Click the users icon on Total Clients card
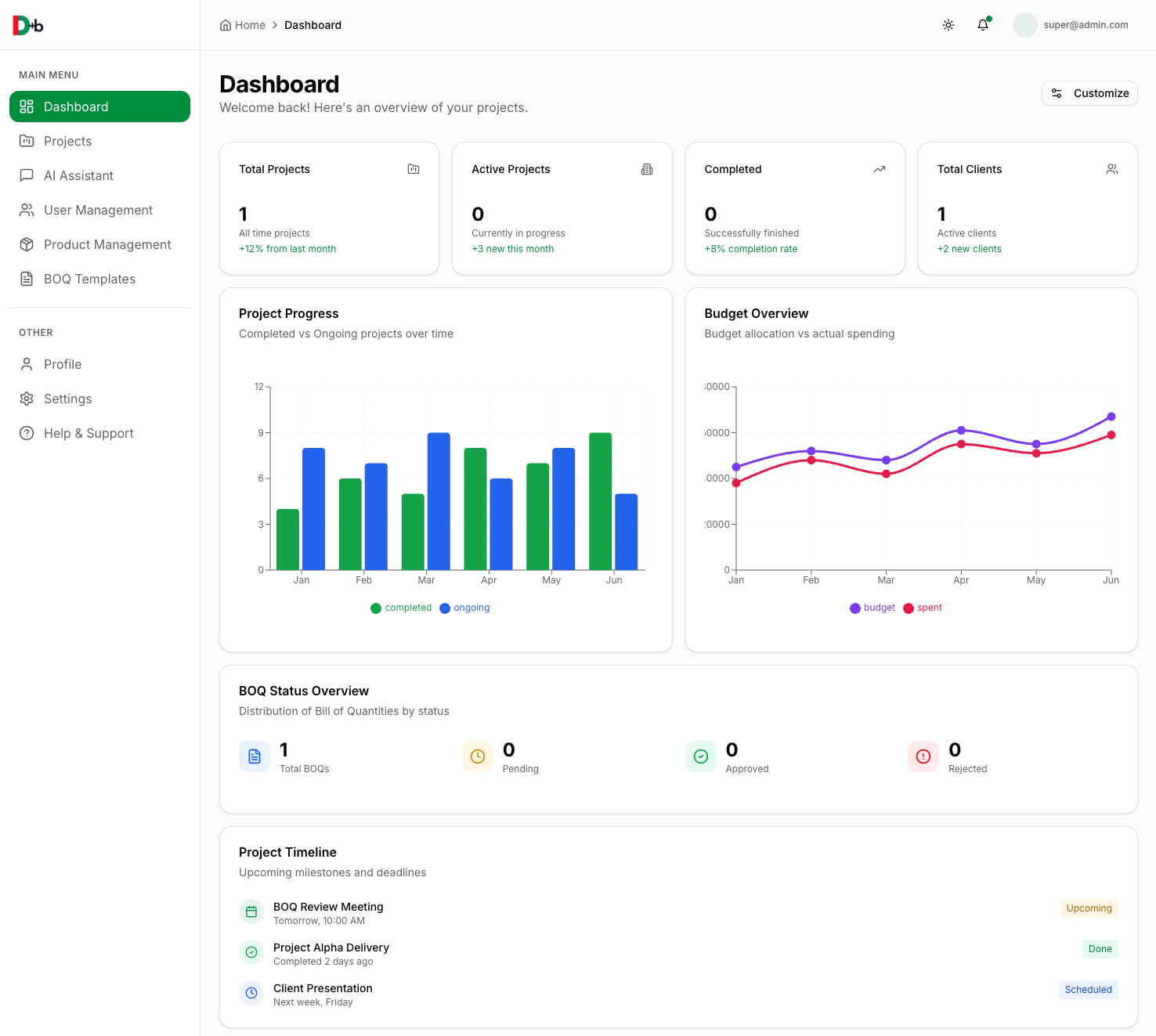The height and width of the screenshot is (1036, 1156). point(1112,169)
